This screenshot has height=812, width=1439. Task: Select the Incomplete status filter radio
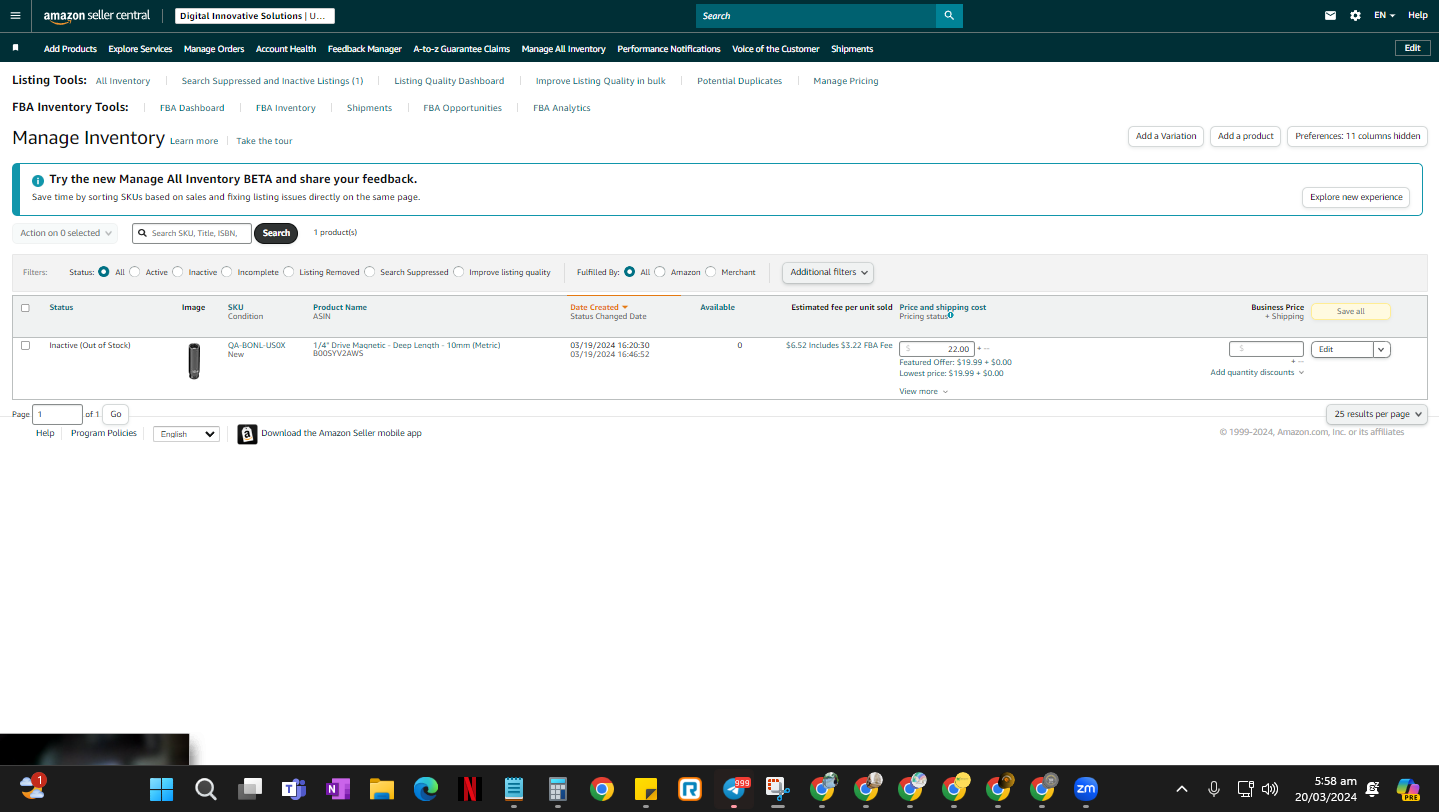[x=227, y=272]
